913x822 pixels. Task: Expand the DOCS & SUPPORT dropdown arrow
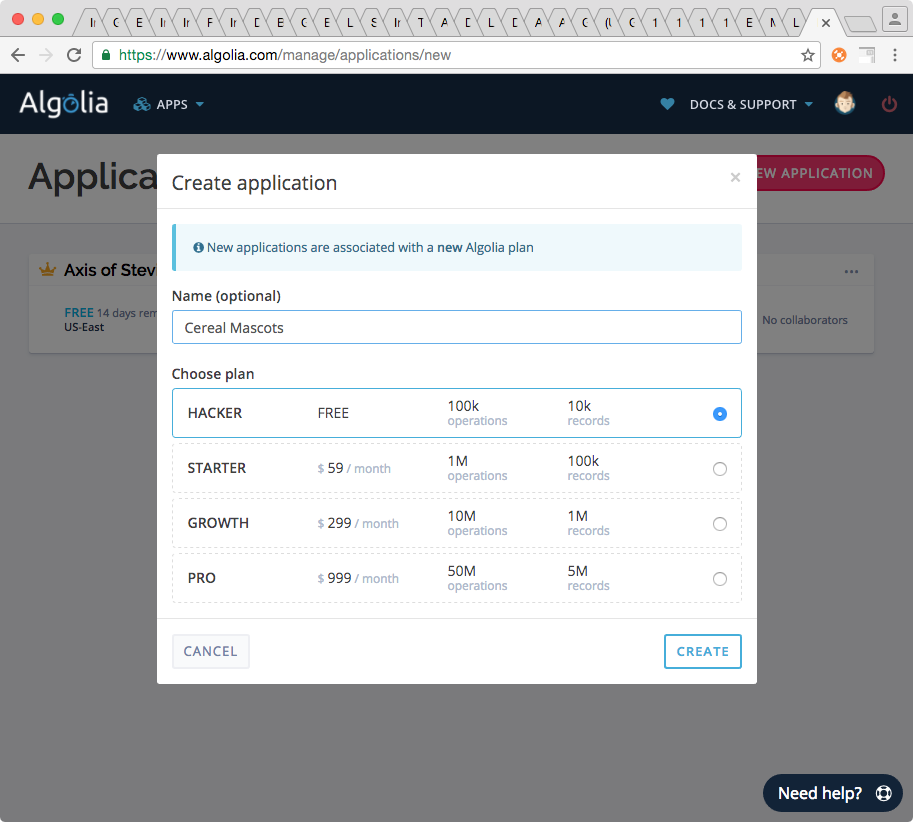point(808,104)
